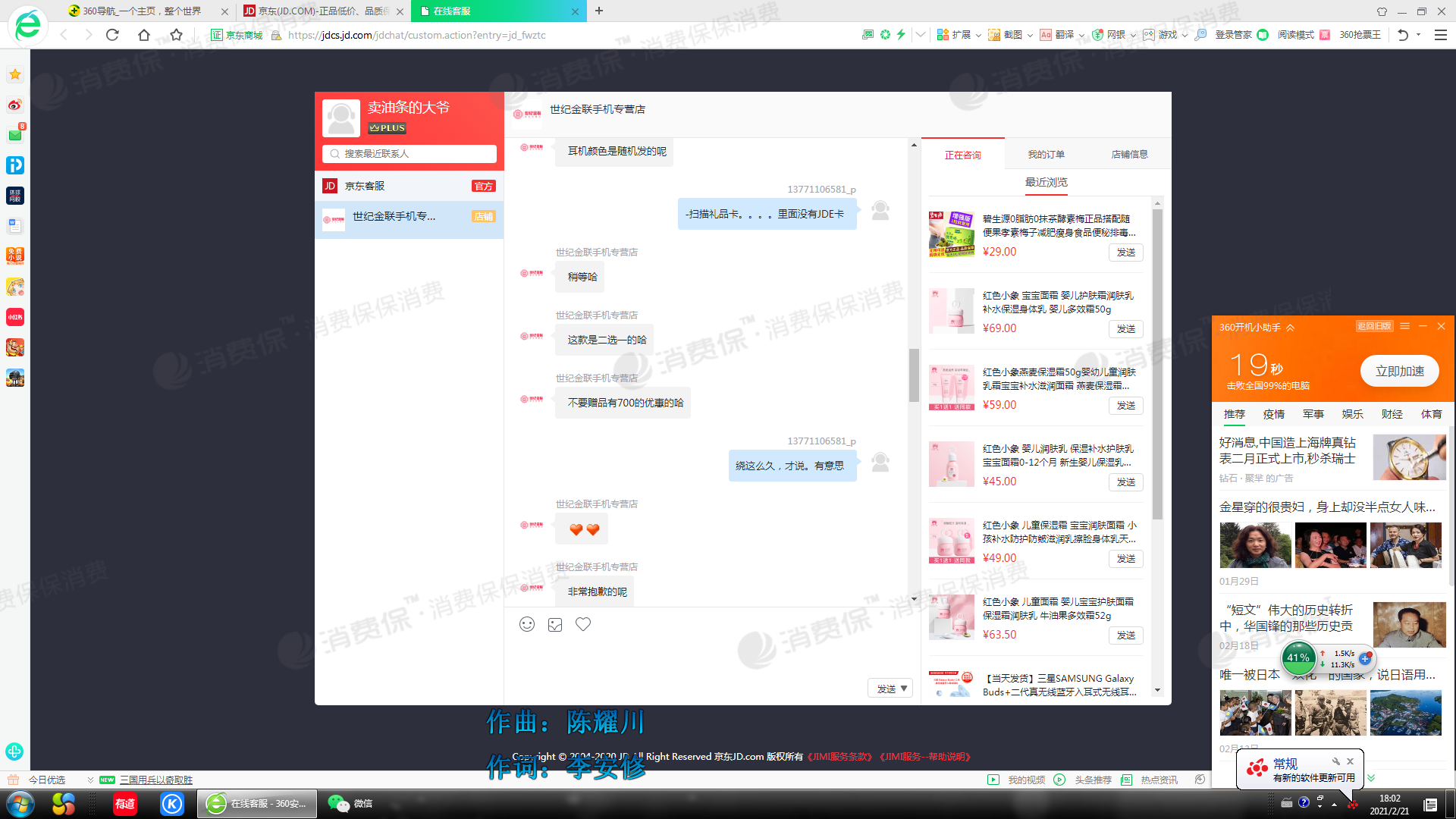Click the heart/favorite icon in chat input
Image resolution: width=1456 pixels, height=819 pixels.
tap(582, 624)
